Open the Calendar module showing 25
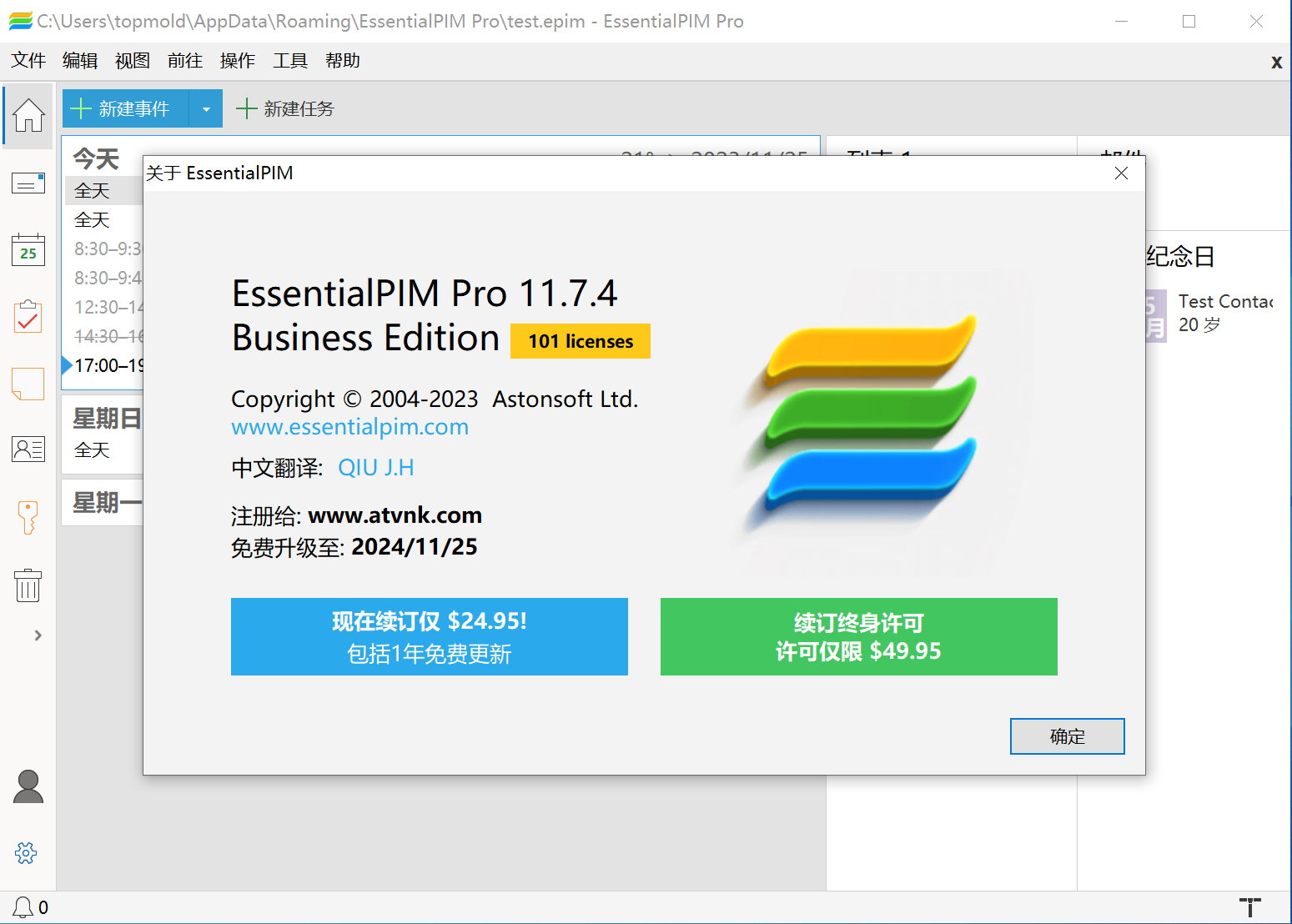This screenshot has height=924, width=1292. [x=28, y=249]
